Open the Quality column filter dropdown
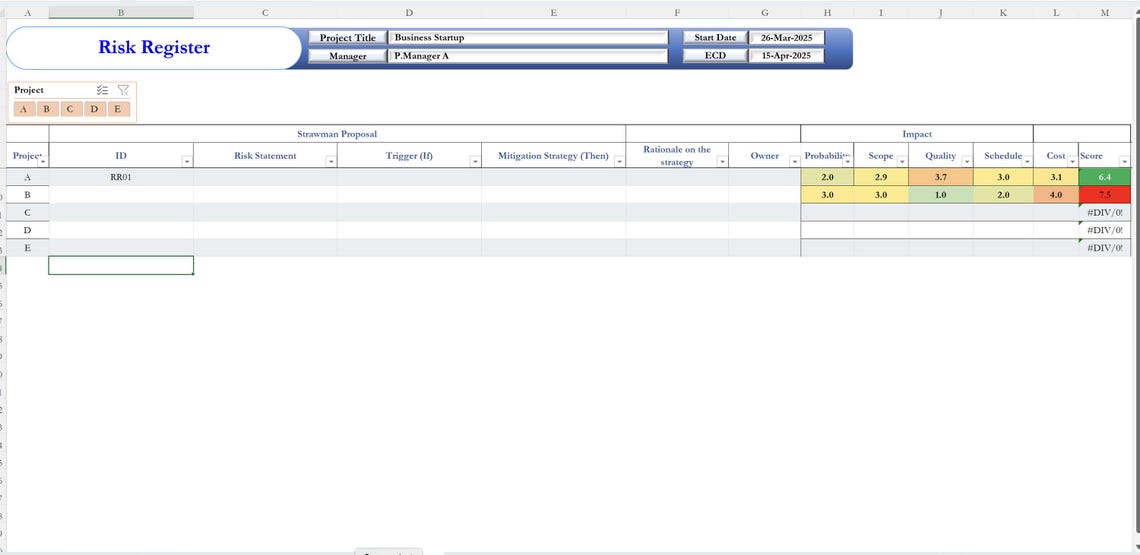 click(966, 161)
